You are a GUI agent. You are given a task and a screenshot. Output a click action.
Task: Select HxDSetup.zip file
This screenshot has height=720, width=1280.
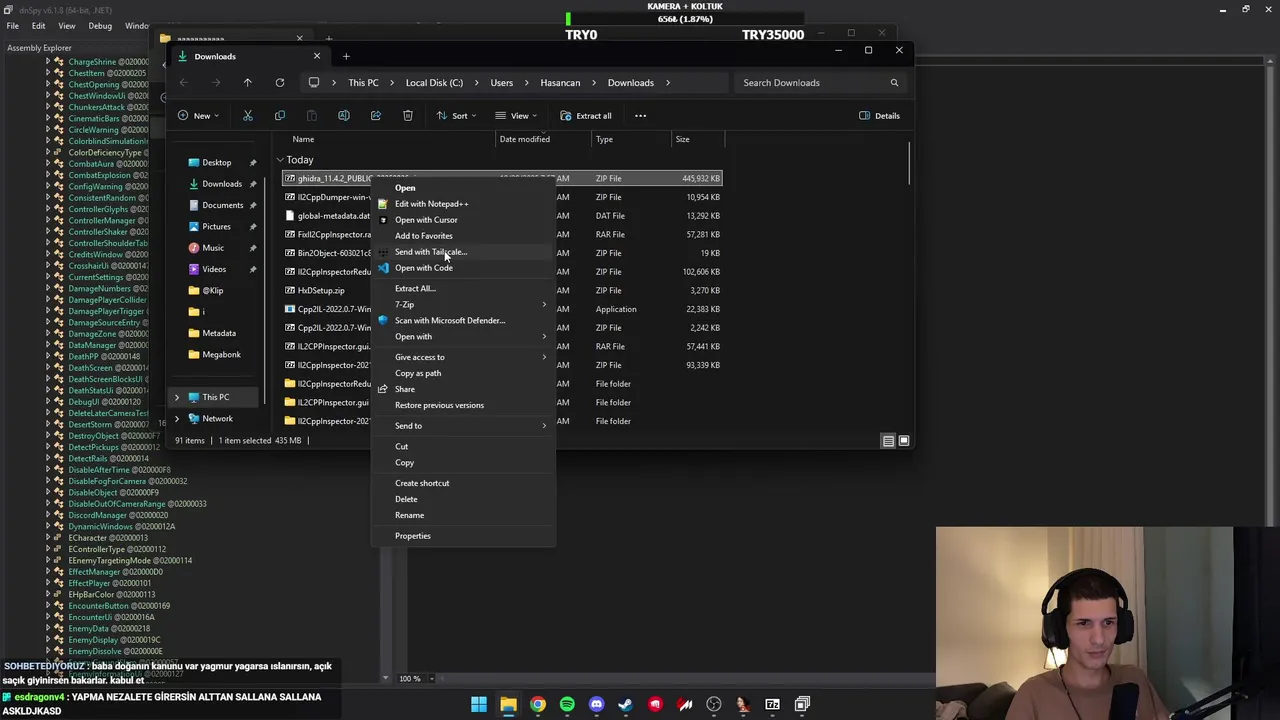321,291
